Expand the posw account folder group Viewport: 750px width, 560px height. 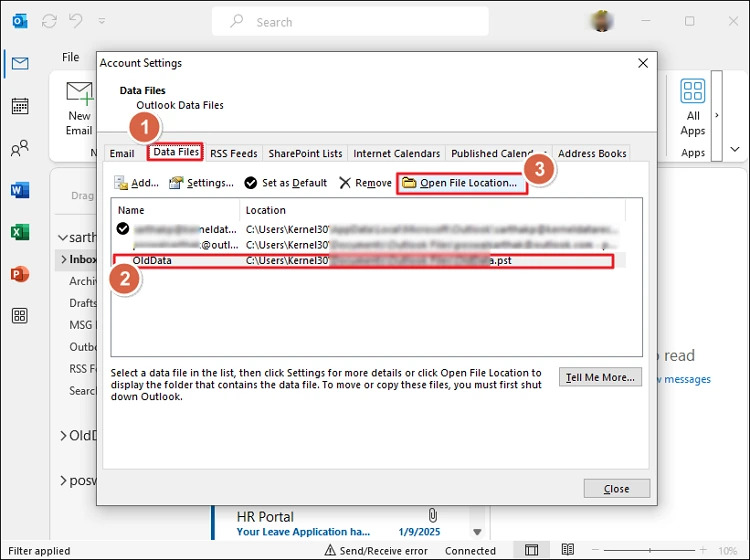63,481
